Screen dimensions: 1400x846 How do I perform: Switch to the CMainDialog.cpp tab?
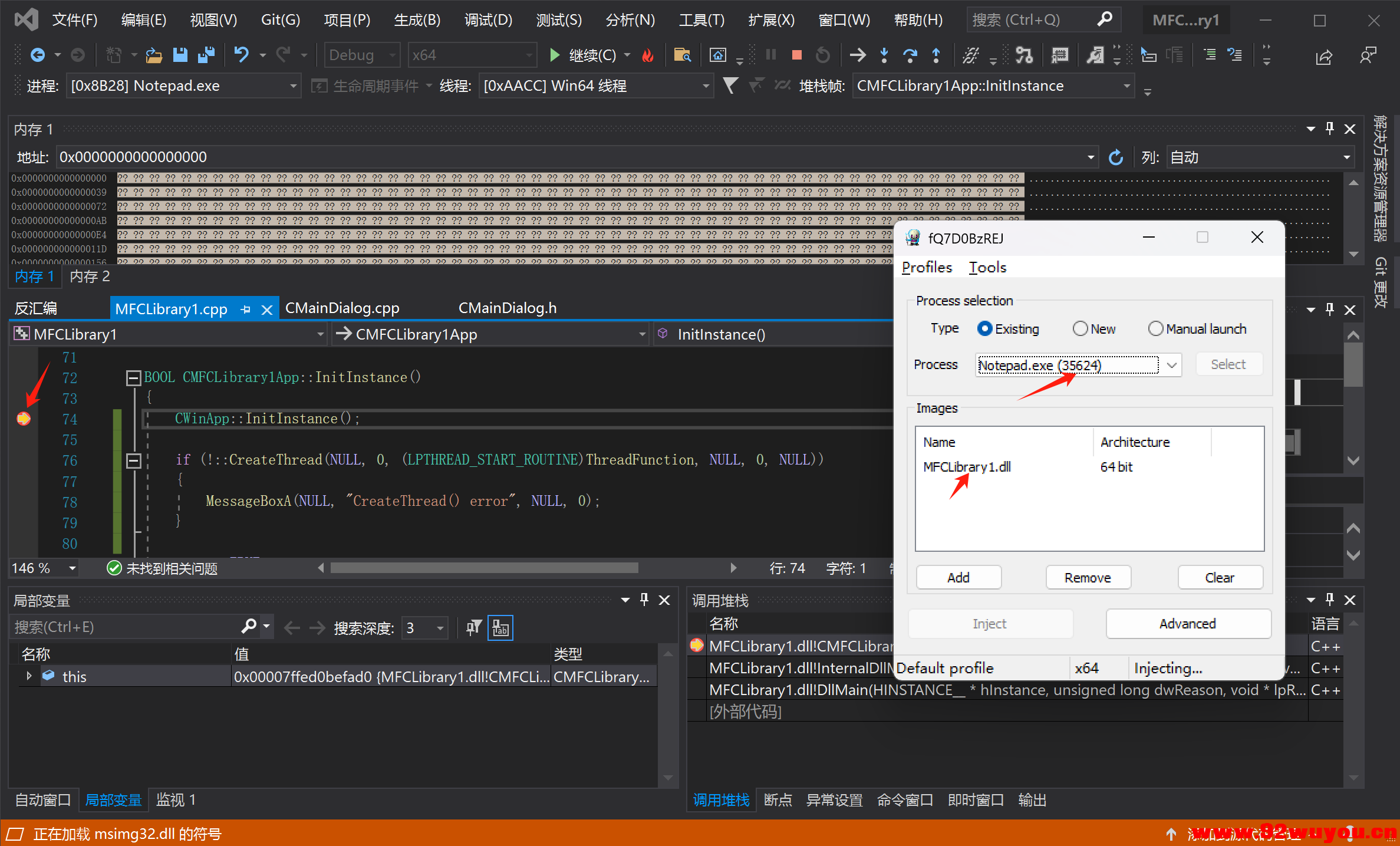click(x=342, y=308)
